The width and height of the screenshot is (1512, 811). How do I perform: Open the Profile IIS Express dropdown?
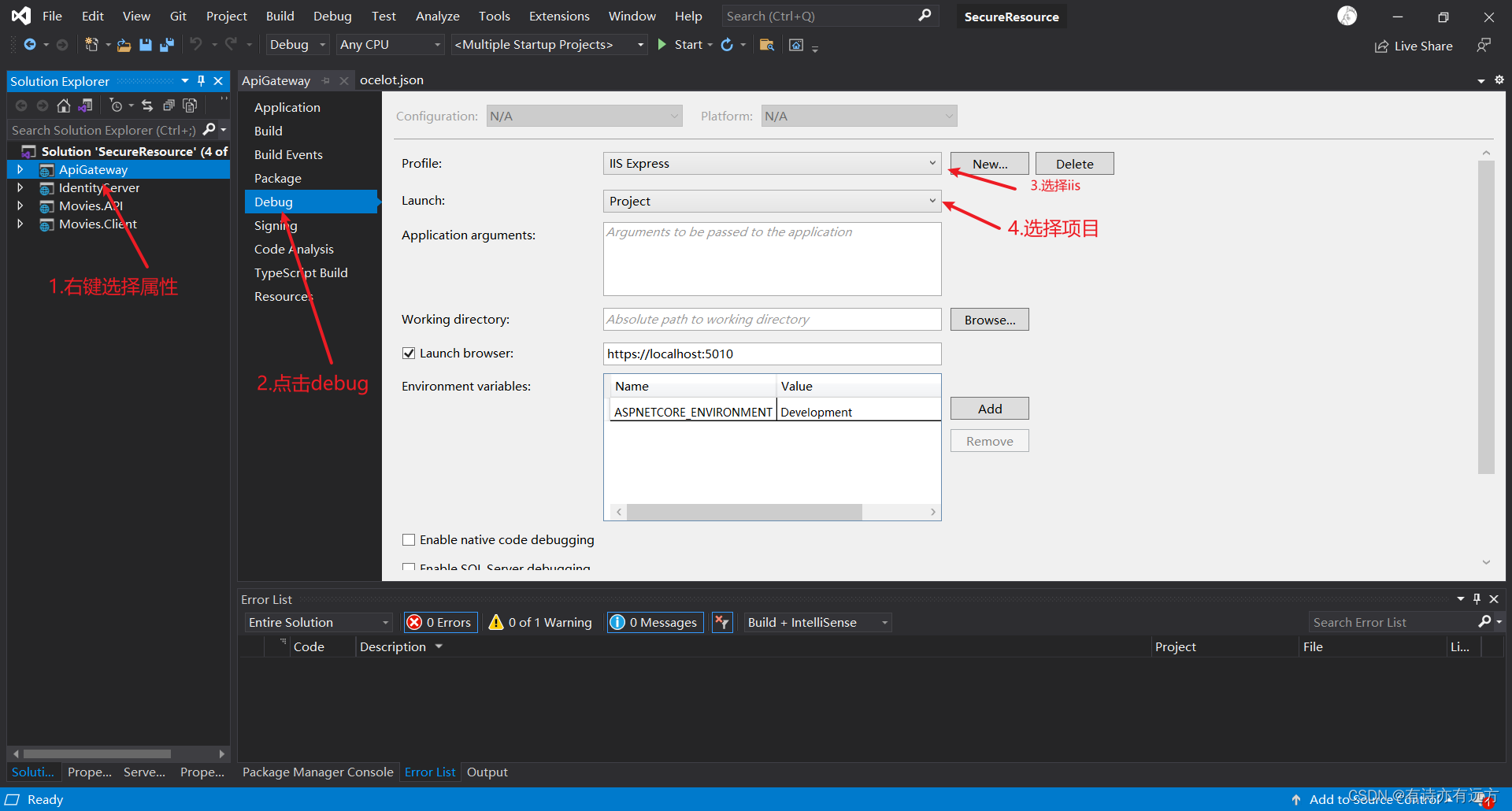point(772,164)
